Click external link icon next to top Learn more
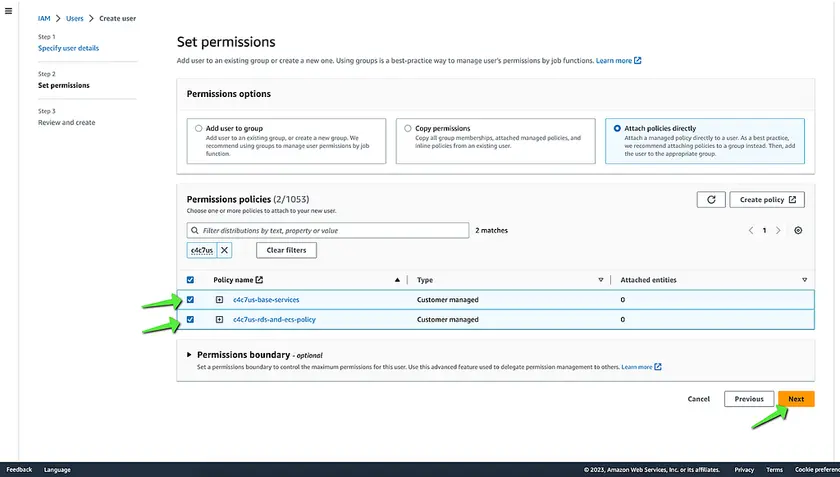Screen dimensions: 840x477 (638, 61)
